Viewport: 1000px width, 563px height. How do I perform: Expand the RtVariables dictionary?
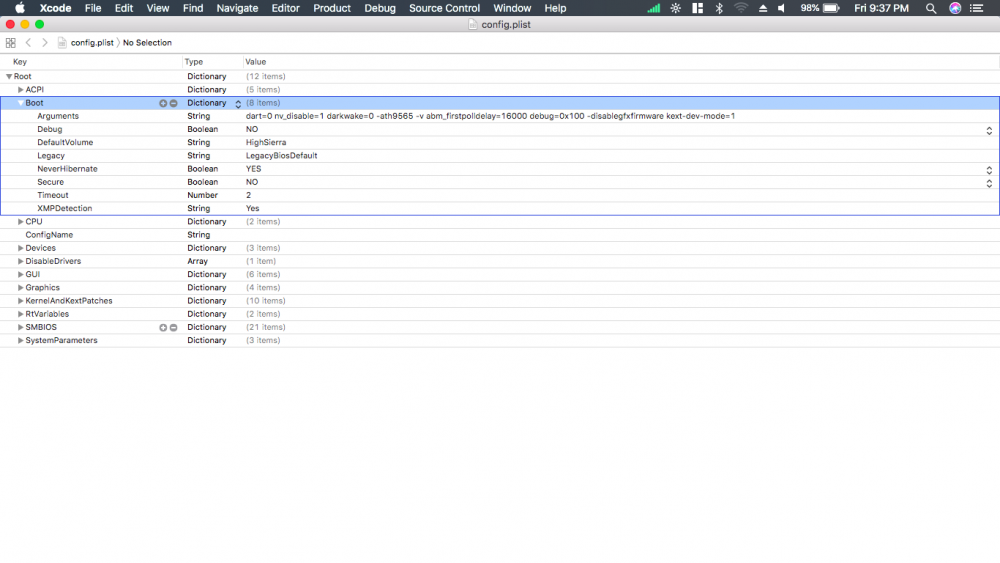pyautogui.click(x=20, y=314)
